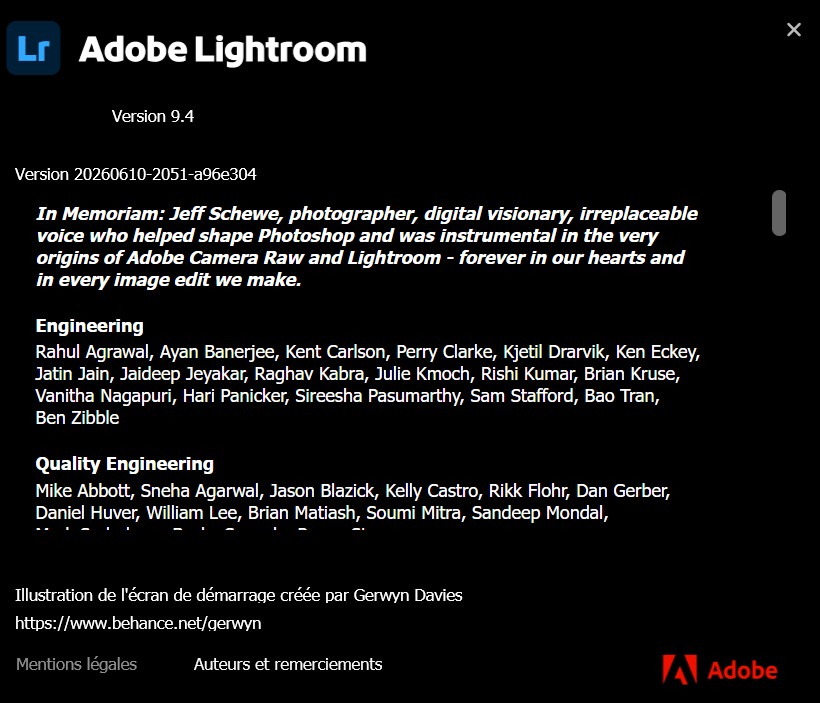Click the In Memoriam Jeff Schewe paragraph
Viewport: 820px width, 703px height.
pyautogui.click(x=367, y=246)
